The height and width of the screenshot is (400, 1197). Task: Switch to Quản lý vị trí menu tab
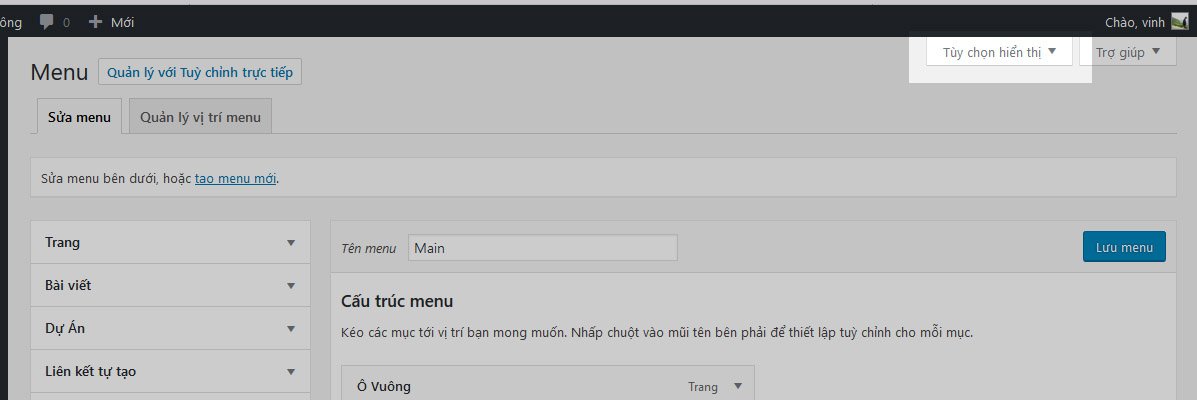tap(200, 117)
